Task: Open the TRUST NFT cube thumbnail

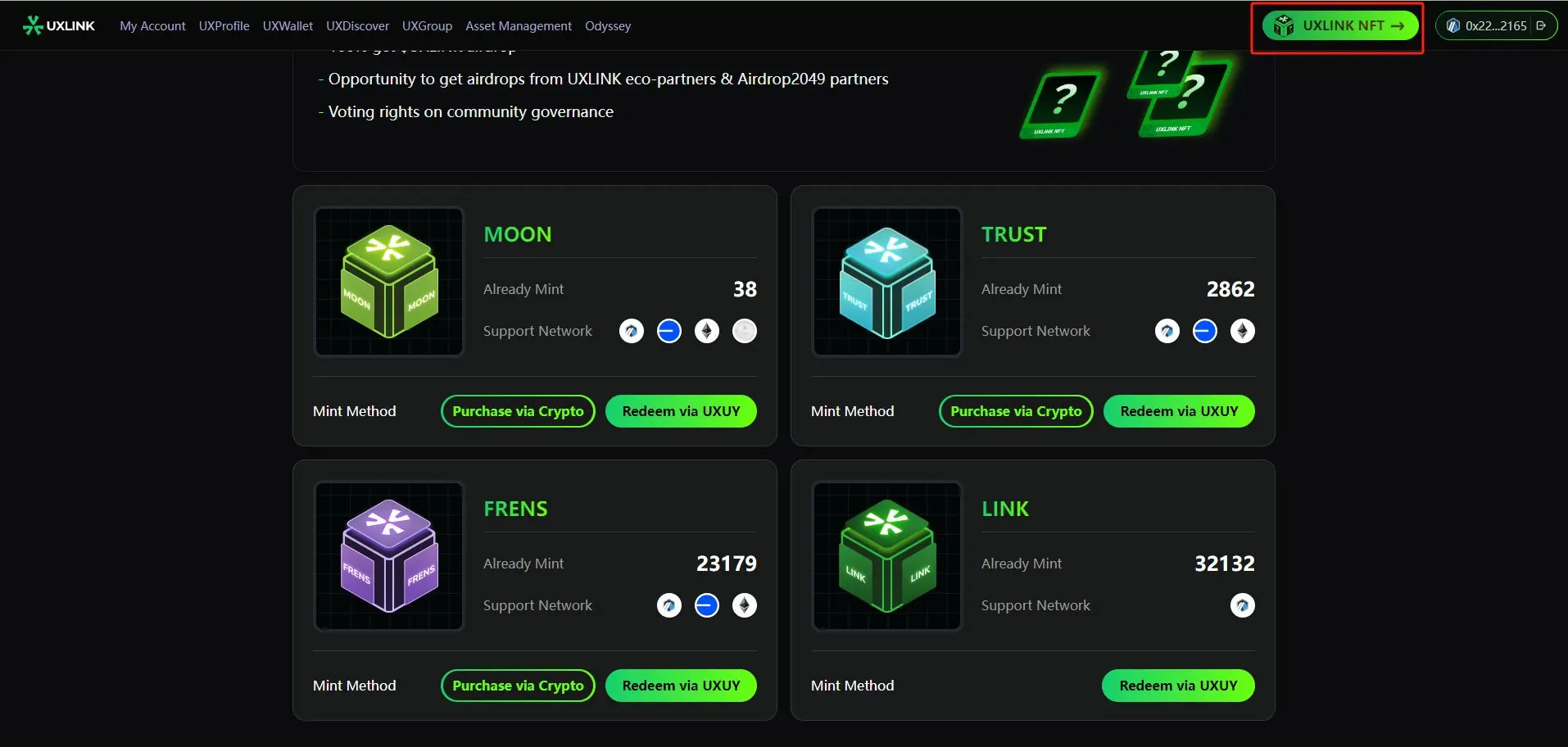Action: [x=887, y=282]
